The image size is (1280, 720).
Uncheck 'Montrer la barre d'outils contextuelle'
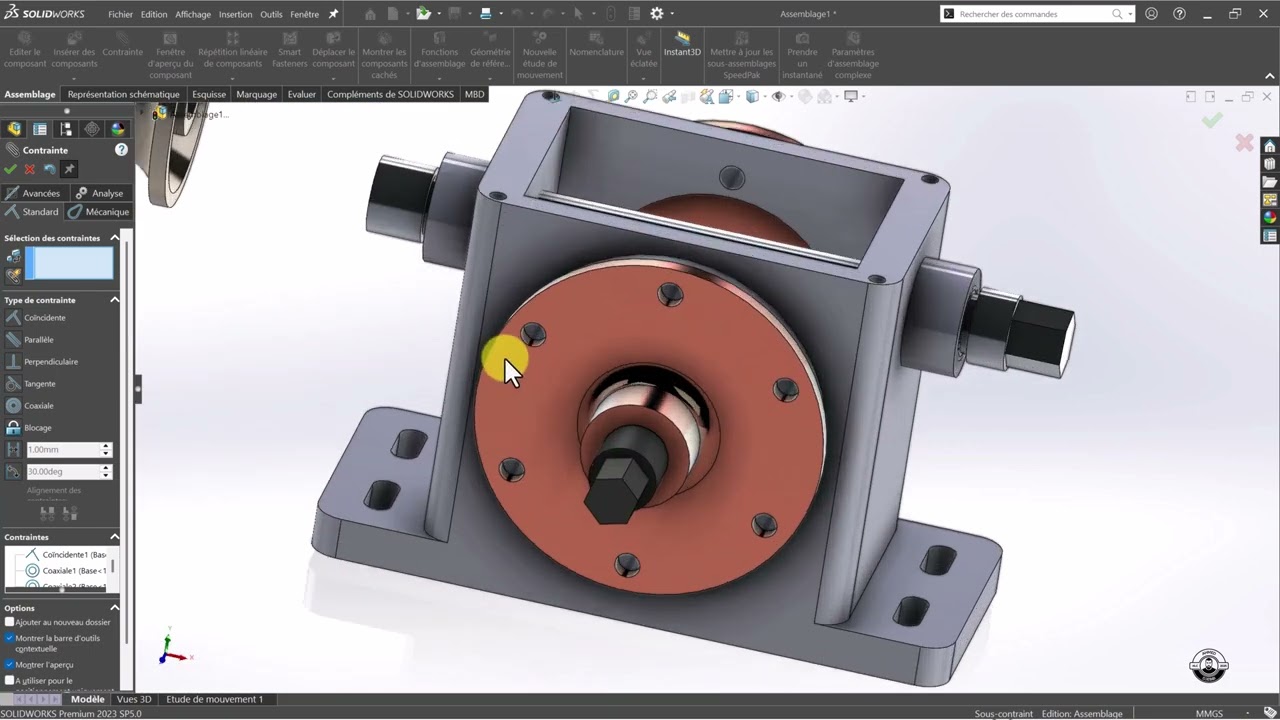pyautogui.click(x=10, y=638)
